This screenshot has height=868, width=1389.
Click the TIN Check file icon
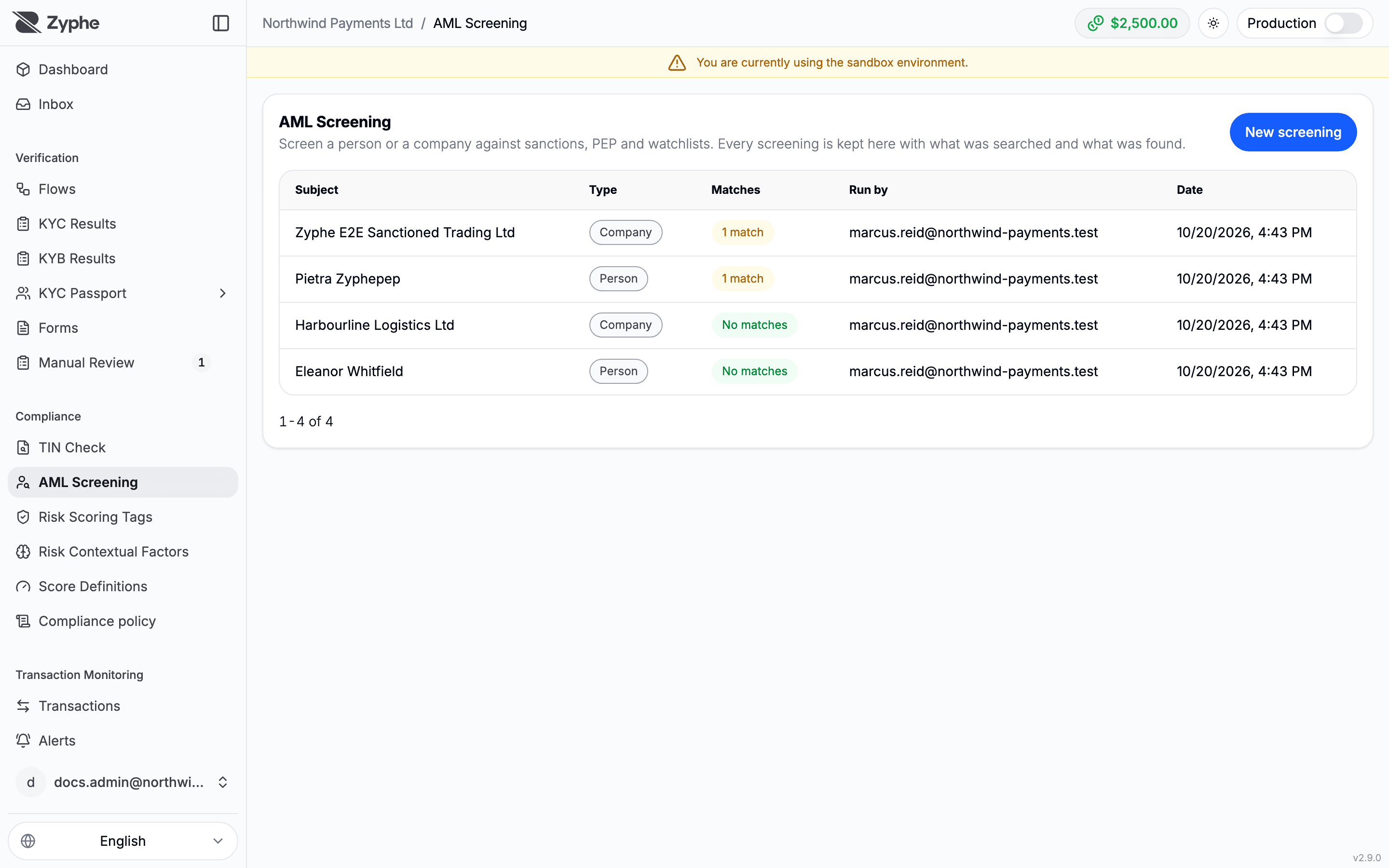tap(23, 447)
